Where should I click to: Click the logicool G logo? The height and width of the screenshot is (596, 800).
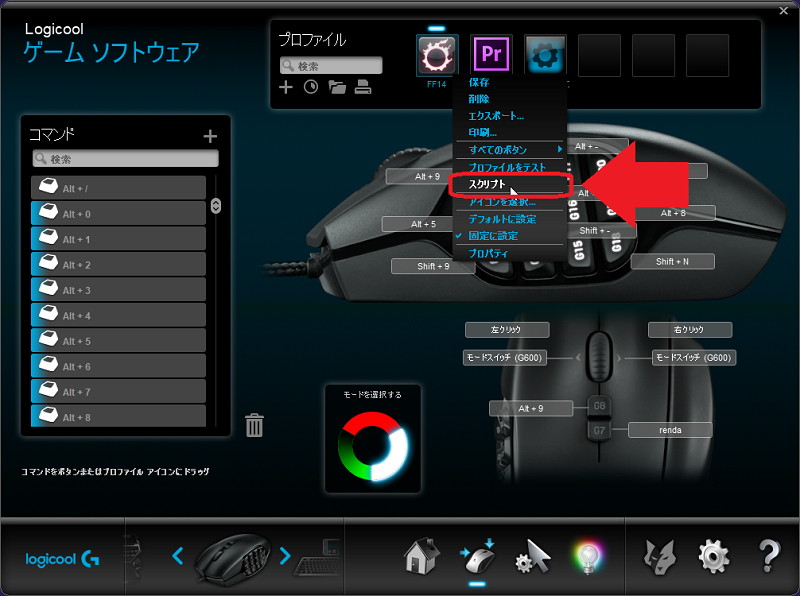62,559
